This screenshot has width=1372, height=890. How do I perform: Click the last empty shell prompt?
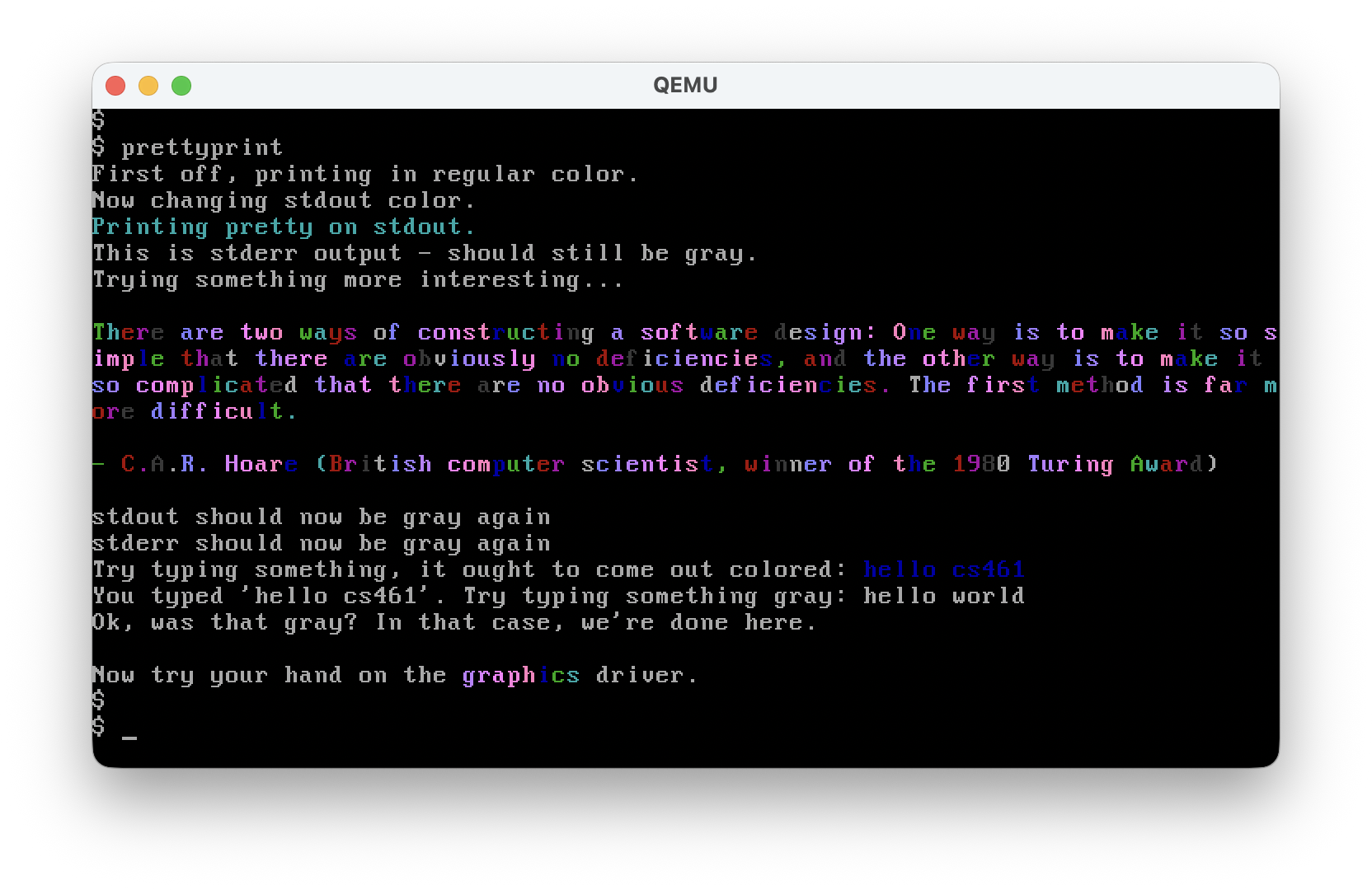point(98,728)
